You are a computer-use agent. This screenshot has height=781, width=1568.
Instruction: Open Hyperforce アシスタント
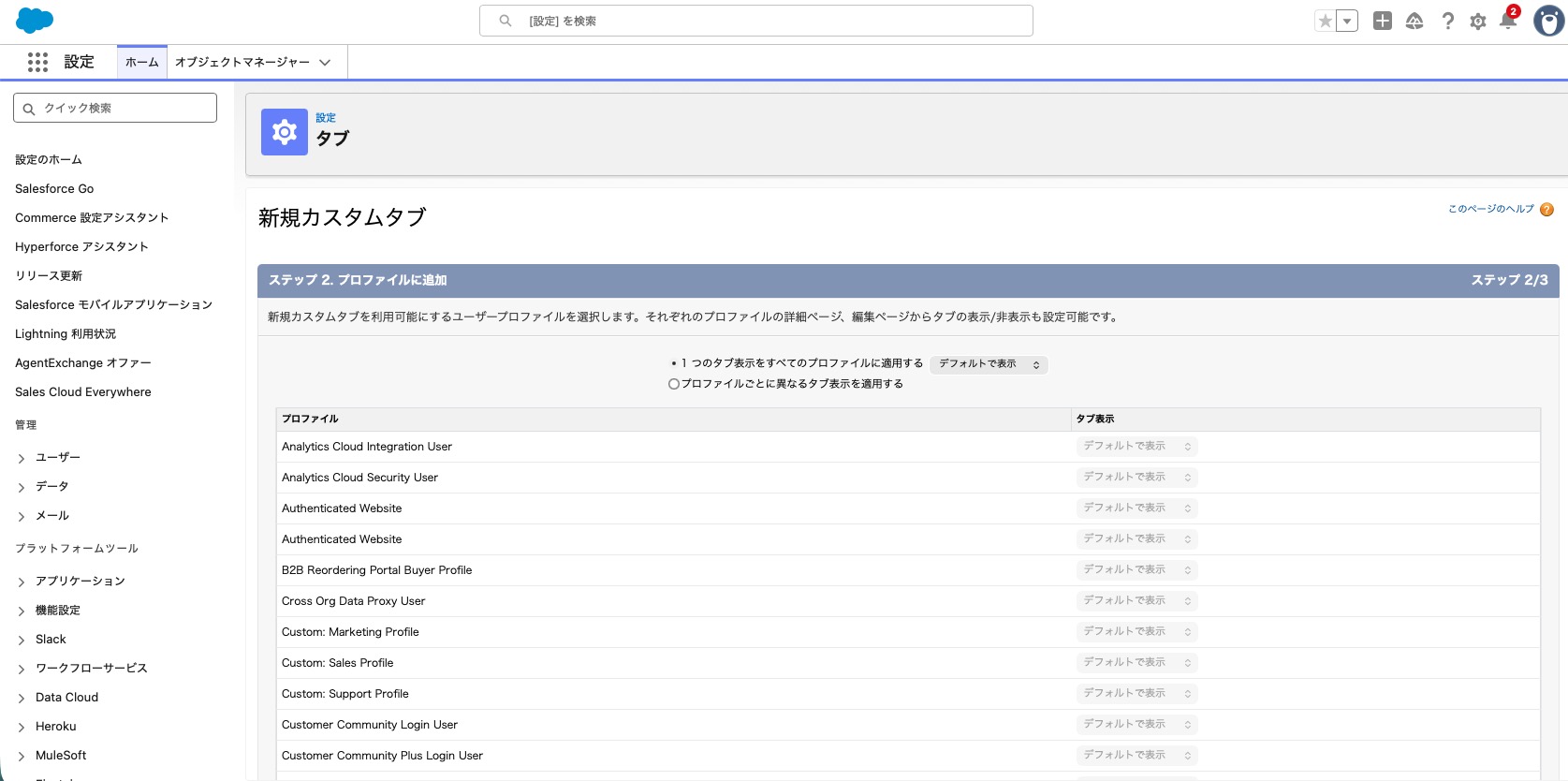click(x=81, y=247)
